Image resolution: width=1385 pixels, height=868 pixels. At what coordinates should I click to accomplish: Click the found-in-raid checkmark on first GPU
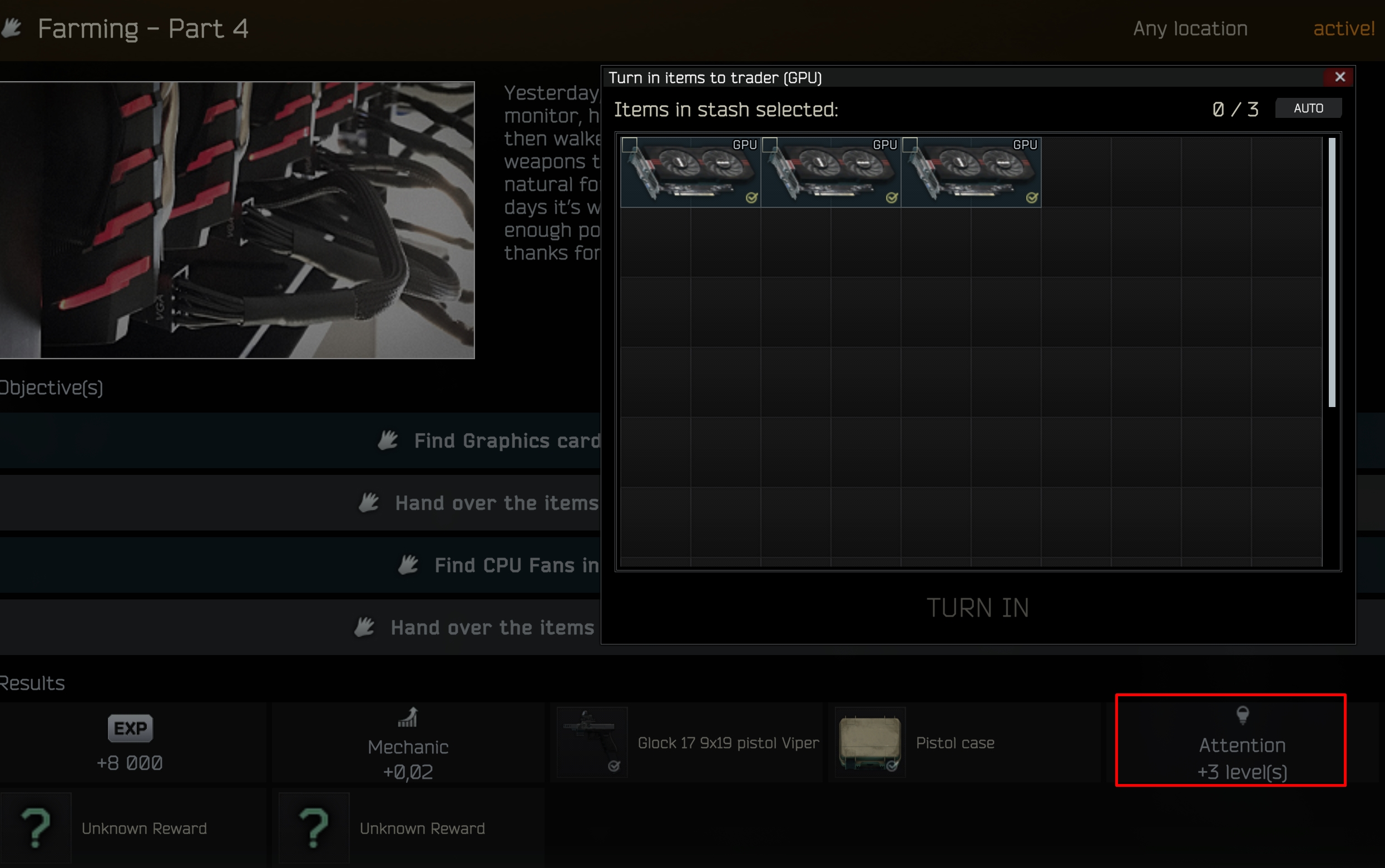[751, 197]
